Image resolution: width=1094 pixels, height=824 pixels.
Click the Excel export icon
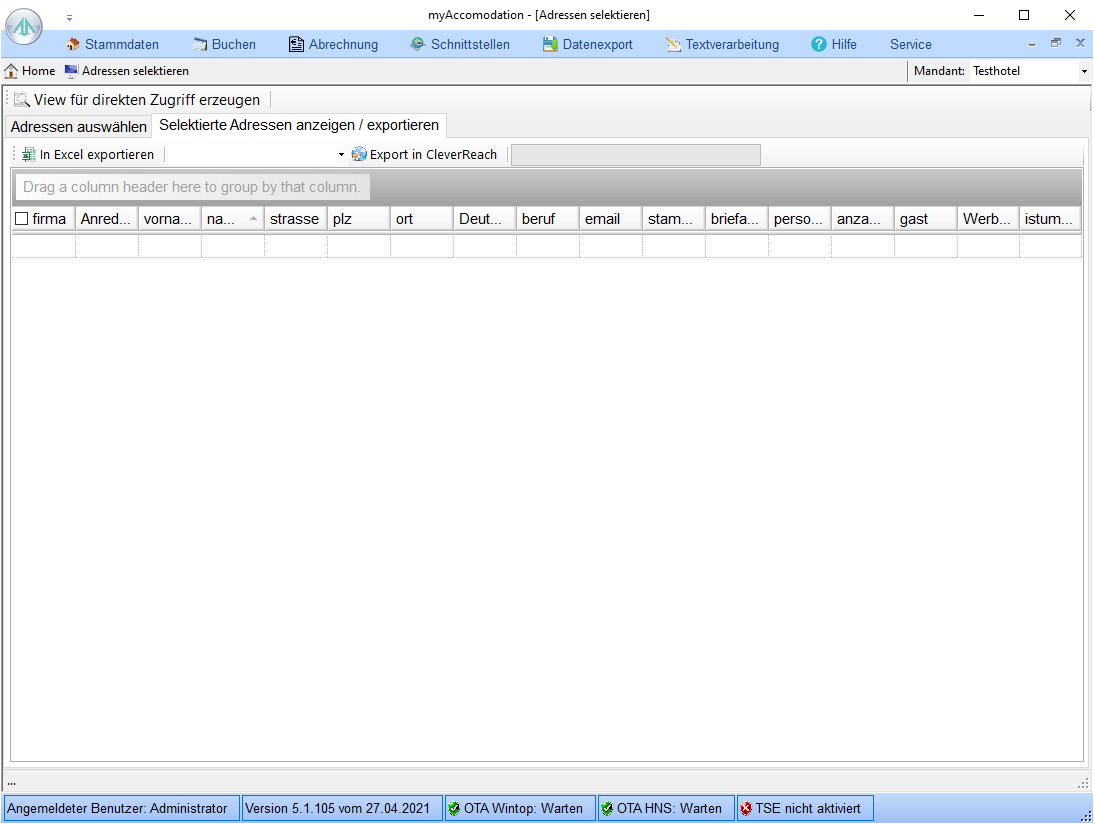pyautogui.click(x=29, y=155)
